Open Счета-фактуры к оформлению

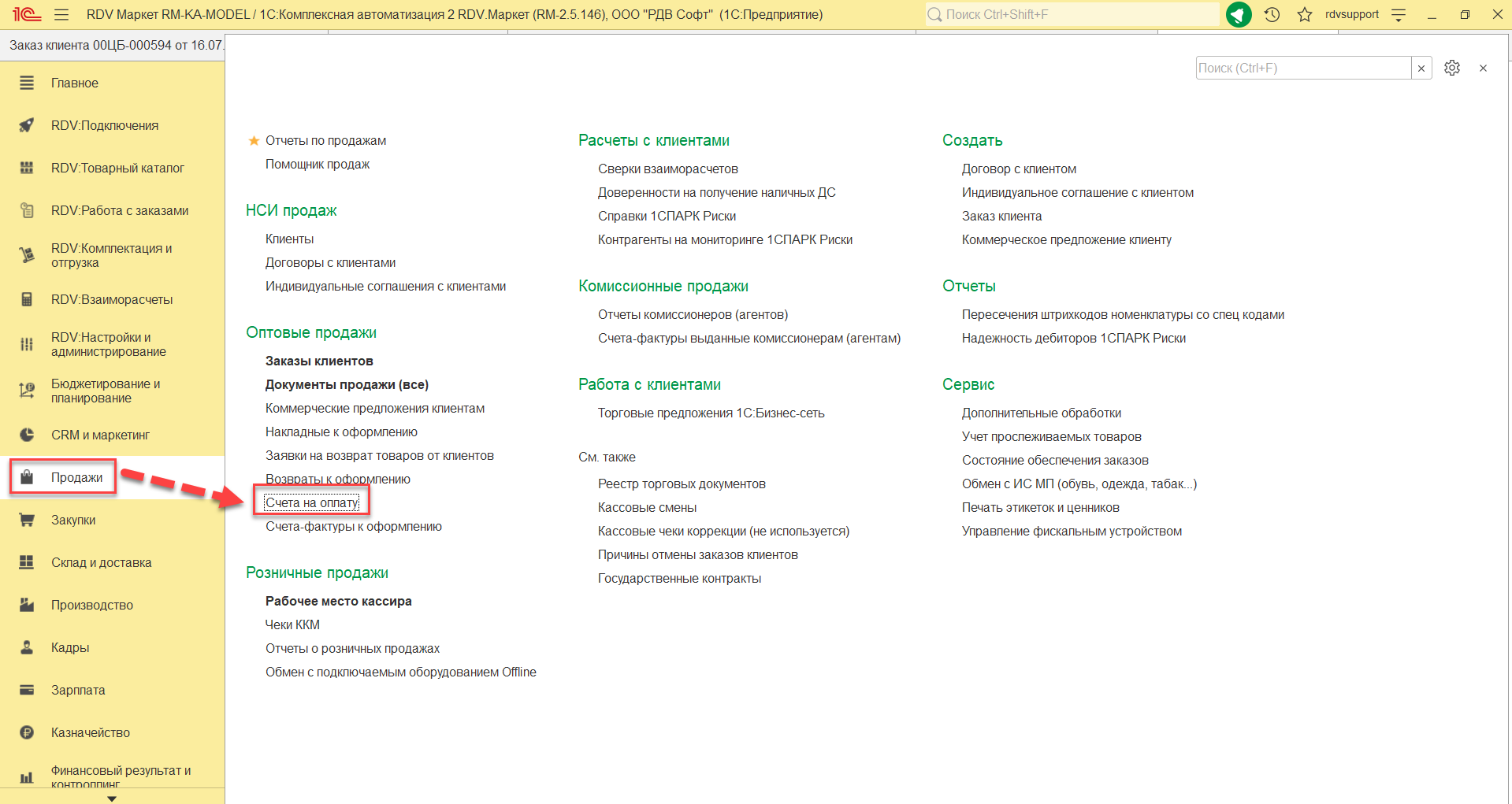coord(354,526)
